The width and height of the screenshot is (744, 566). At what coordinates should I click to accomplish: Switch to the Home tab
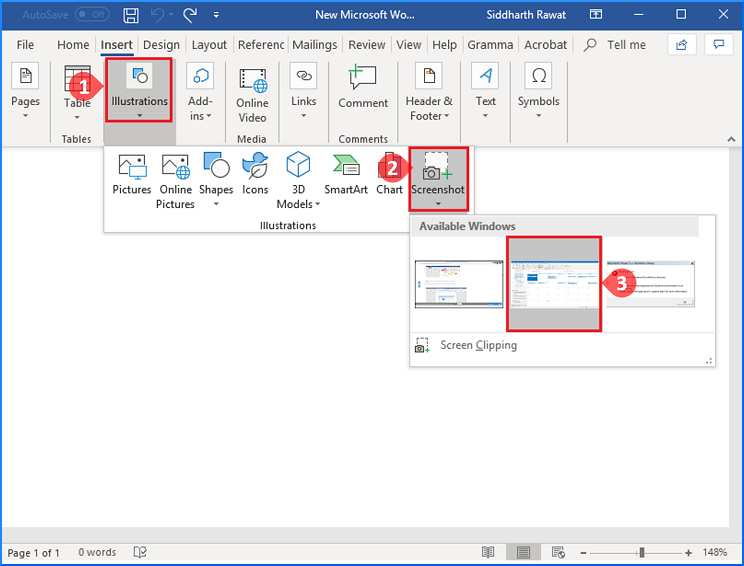coord(73,45)
